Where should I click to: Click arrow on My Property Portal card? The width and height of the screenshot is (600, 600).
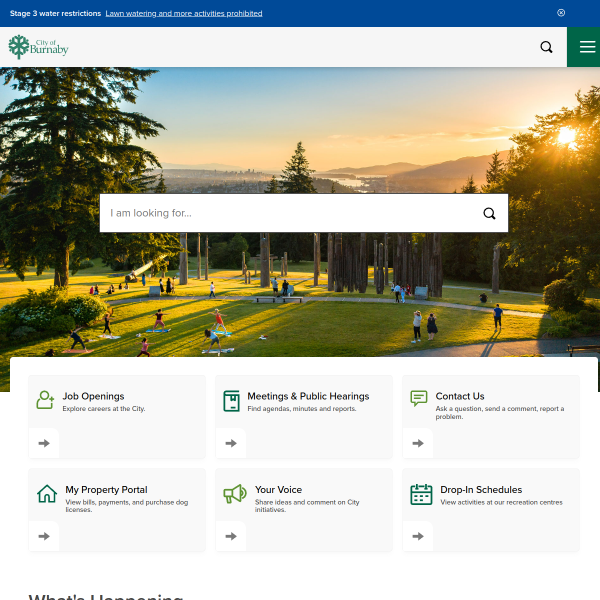click(44, 536)
